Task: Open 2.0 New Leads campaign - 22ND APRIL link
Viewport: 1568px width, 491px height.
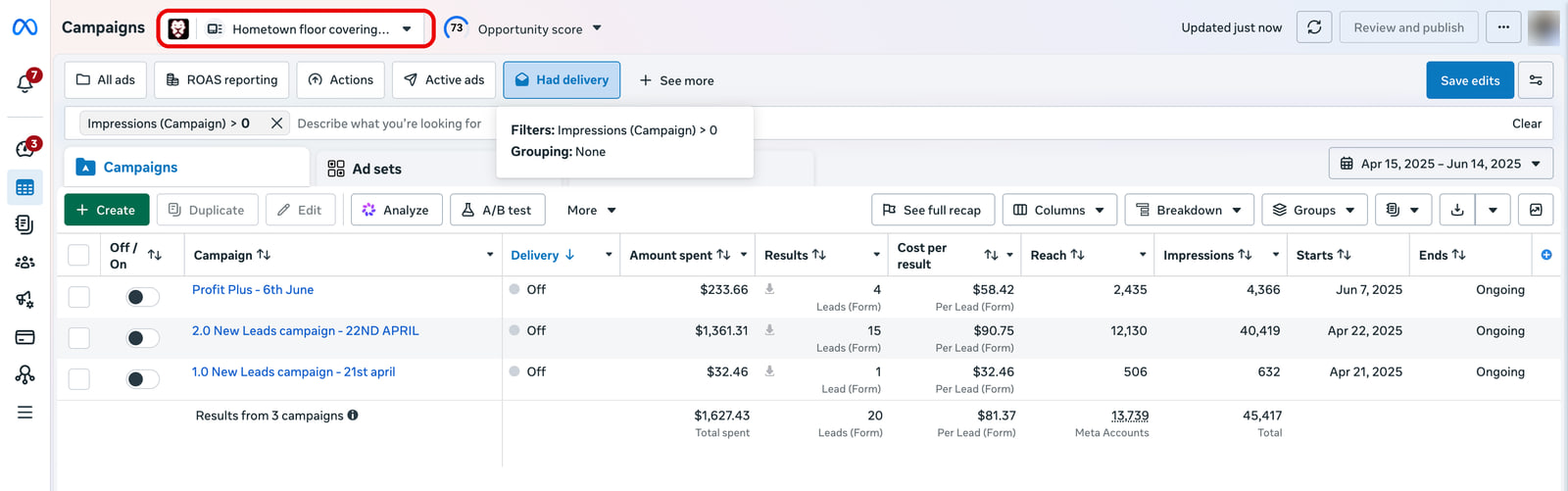Action: 305,330
